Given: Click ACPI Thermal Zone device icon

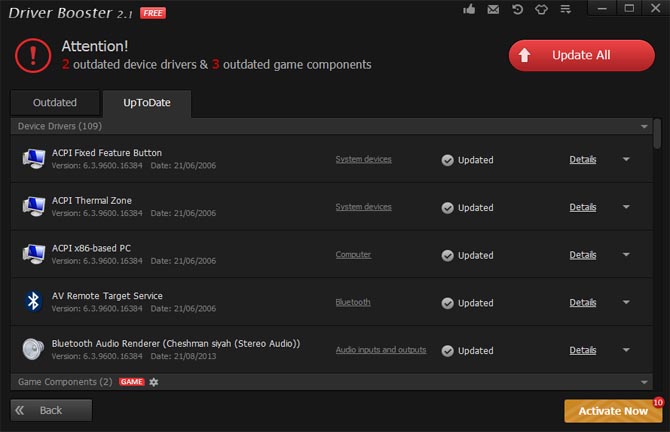Looking at the screenshot, I should [x=33, y=206].
